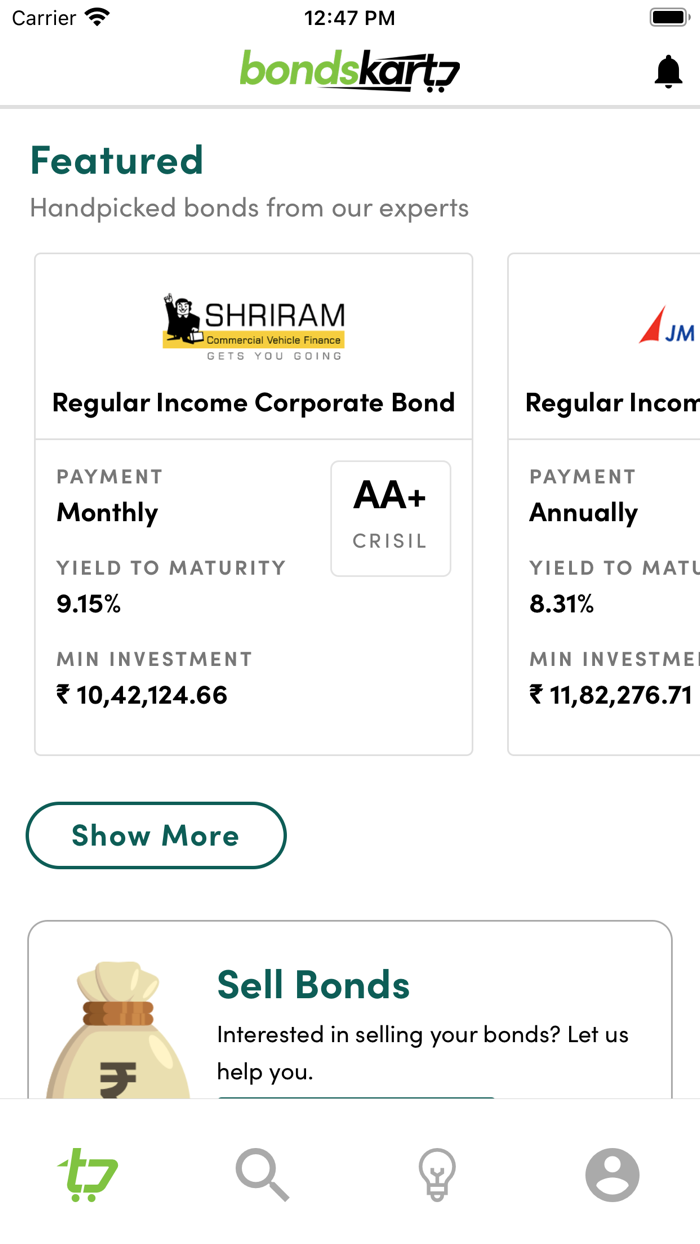Tap the Bondskart logo in the header
This screenshot has height=1244, width=700.
click(350, 70)
